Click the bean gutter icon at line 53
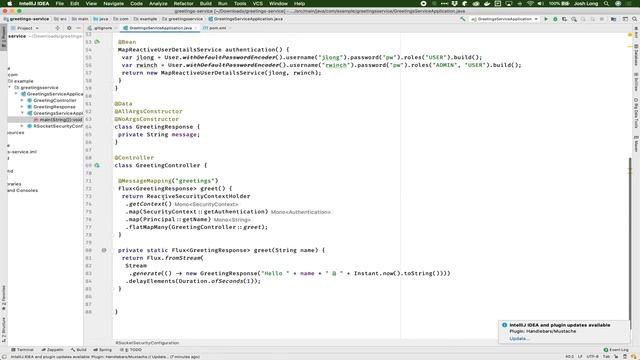The width and height of the screenshot is (640, 360). pos(97,42)
